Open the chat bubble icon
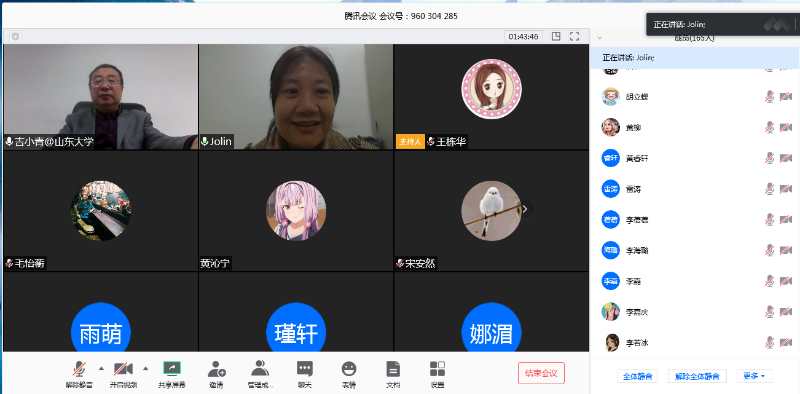This screenshot has width=800, height=394. point(305,369)
